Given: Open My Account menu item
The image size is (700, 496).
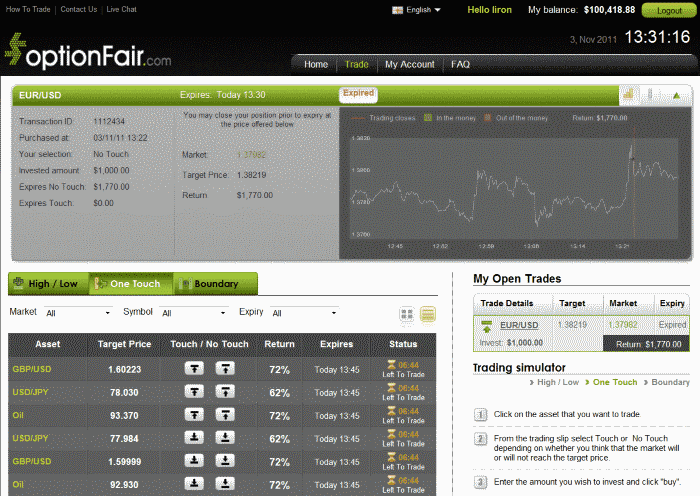Looking at the screenshot, I should tap(409, 64).
